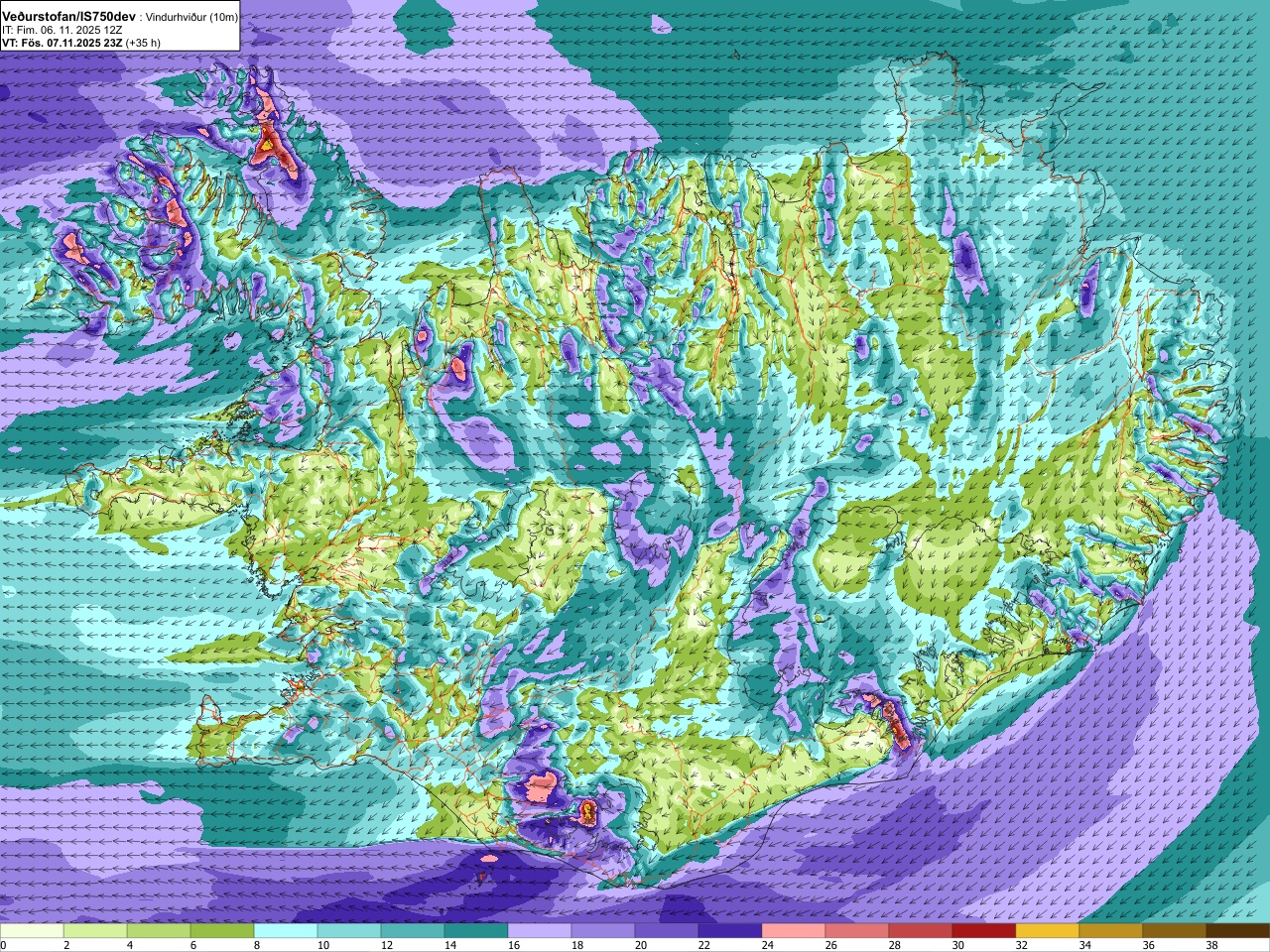
Task: Select the "VT: Fös. 07.11.2025 23Z (+35 h)" line
Action: point(81,44)
